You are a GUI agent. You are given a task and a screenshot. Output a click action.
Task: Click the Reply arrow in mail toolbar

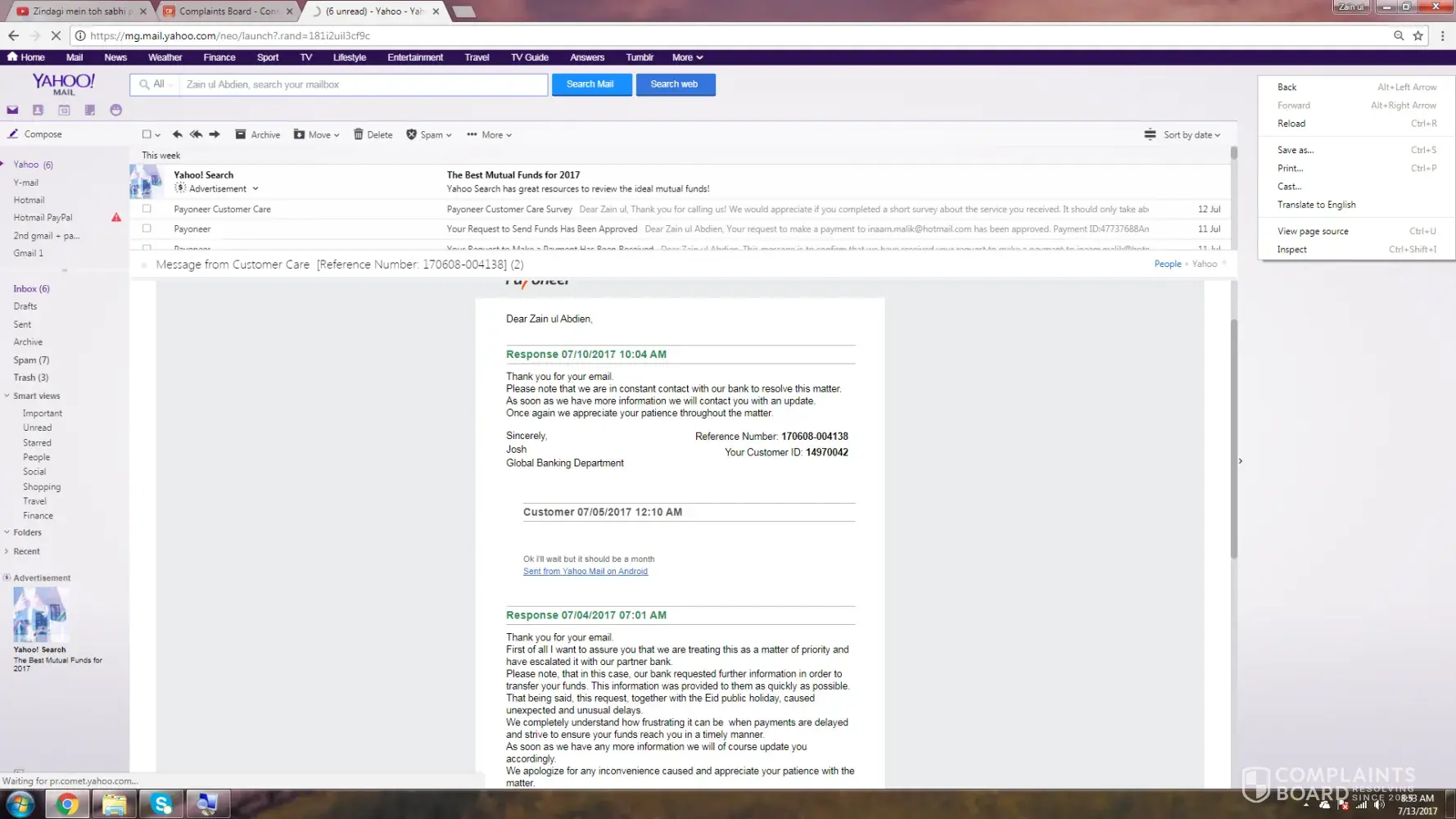pyautogui.click(x=177, y=134)
